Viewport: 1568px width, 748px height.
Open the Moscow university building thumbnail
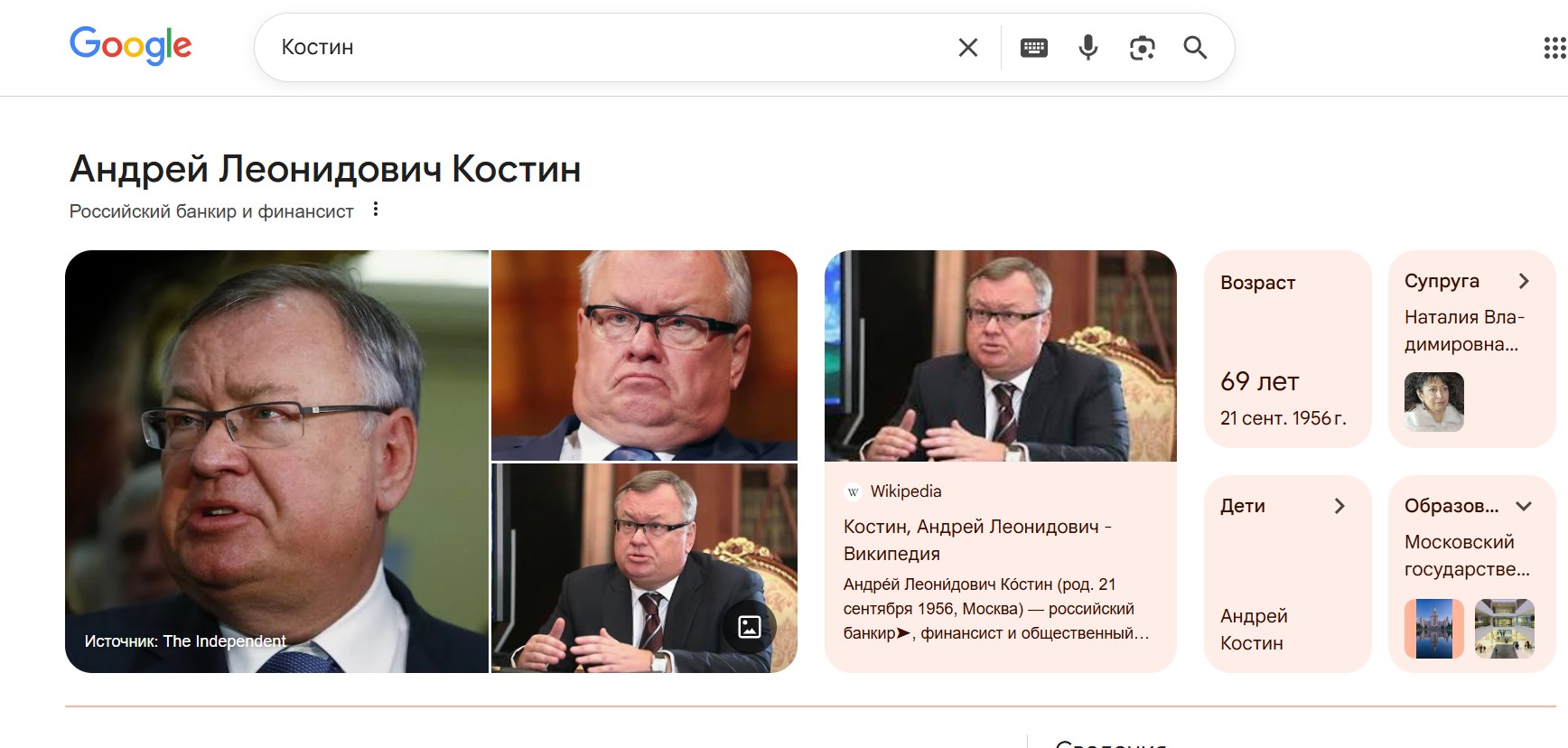1433,628
